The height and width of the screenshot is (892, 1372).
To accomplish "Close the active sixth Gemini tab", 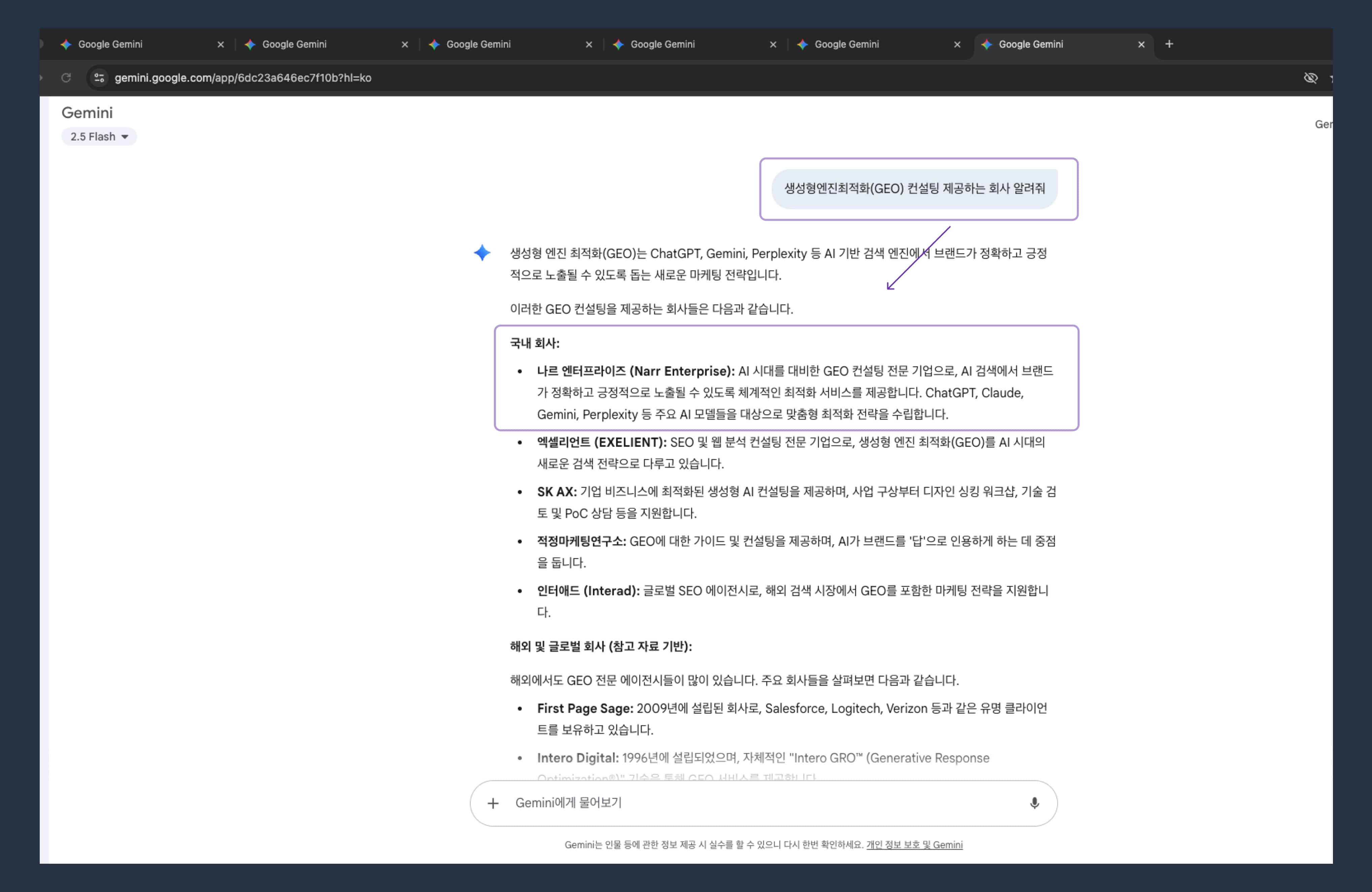I will (x=1141, y=44).
